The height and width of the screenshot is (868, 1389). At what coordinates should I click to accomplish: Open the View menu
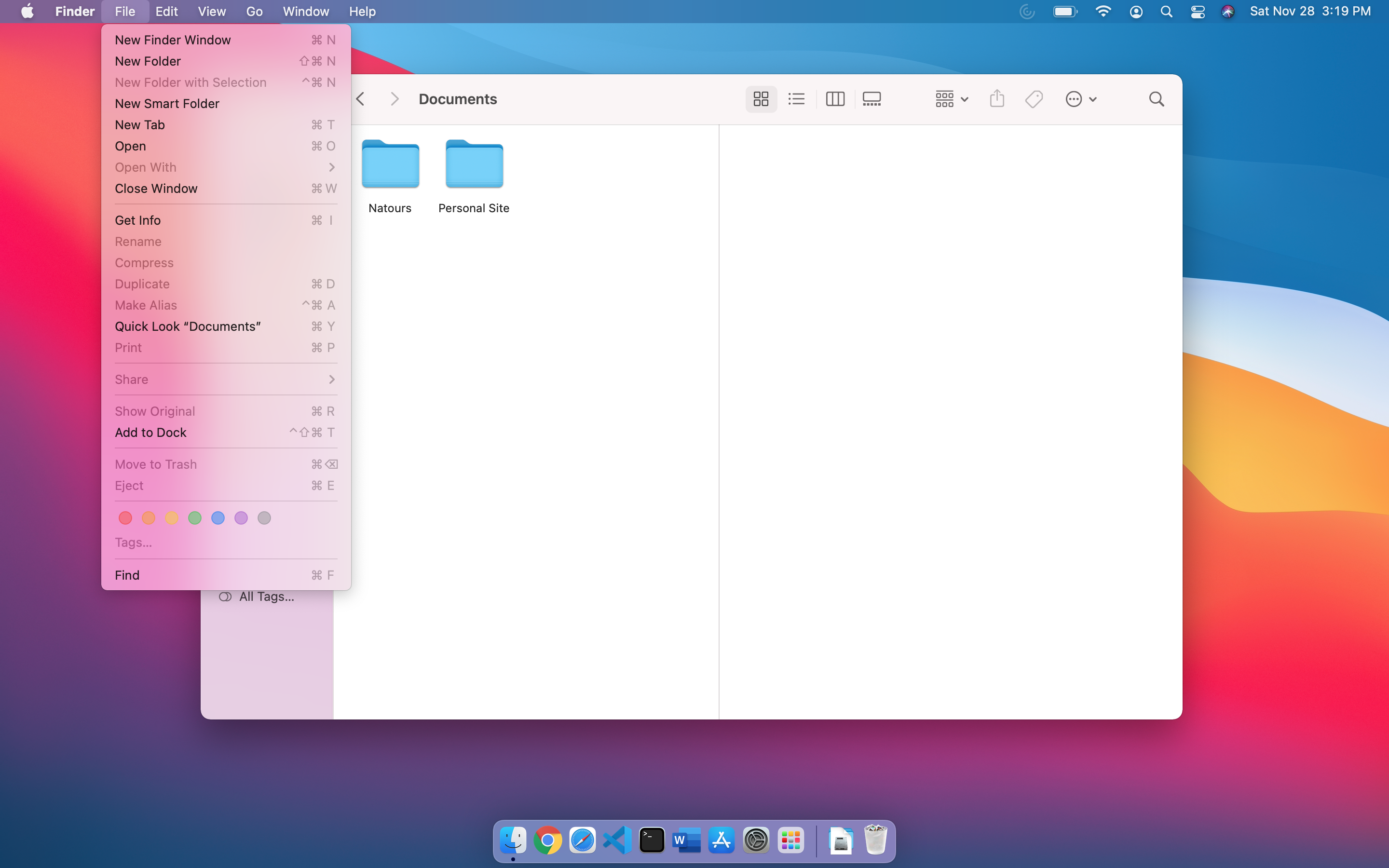click(211, 12)
